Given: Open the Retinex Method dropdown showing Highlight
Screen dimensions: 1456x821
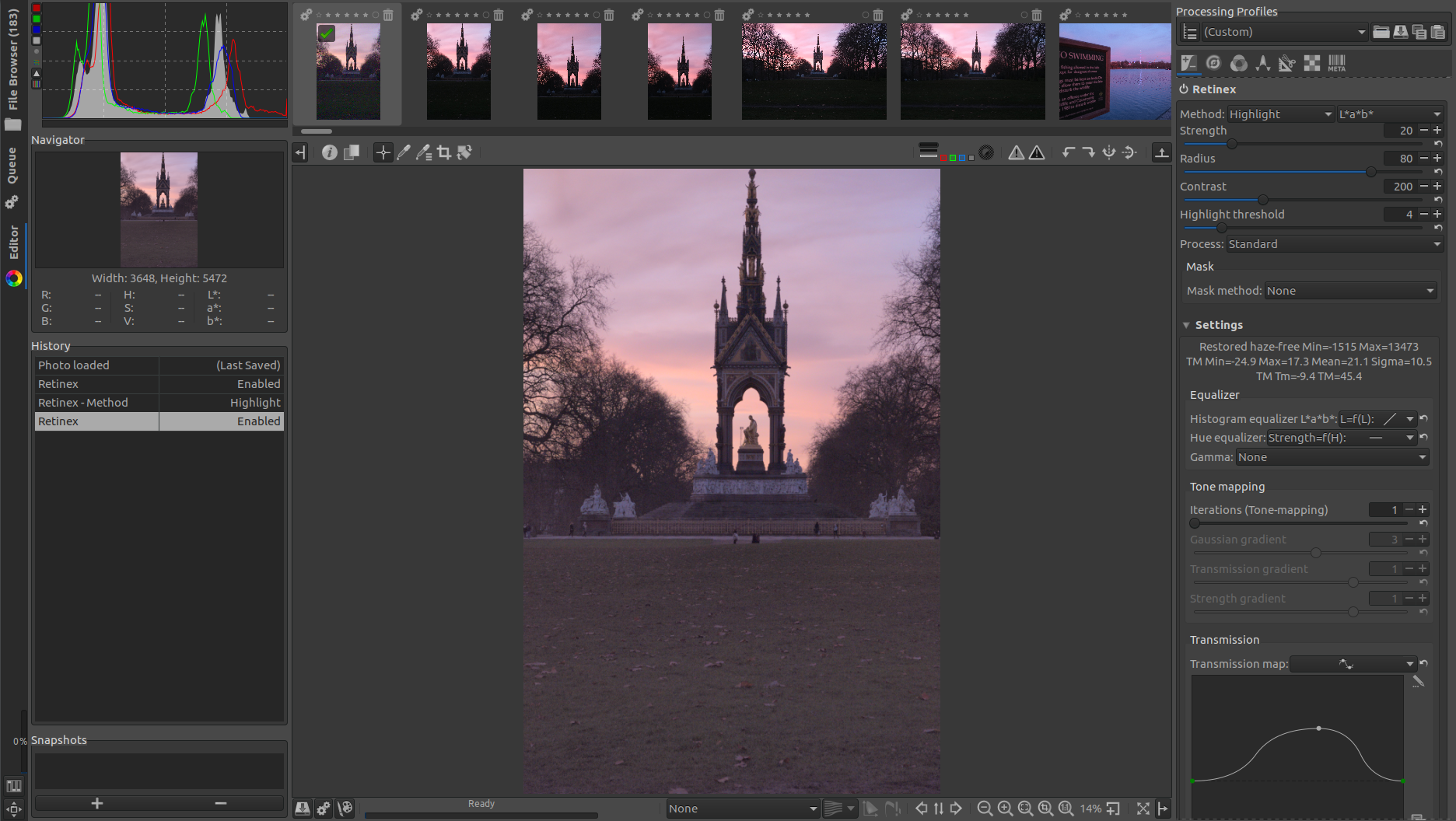Looking at the screenshot, I should point(1280,114).
